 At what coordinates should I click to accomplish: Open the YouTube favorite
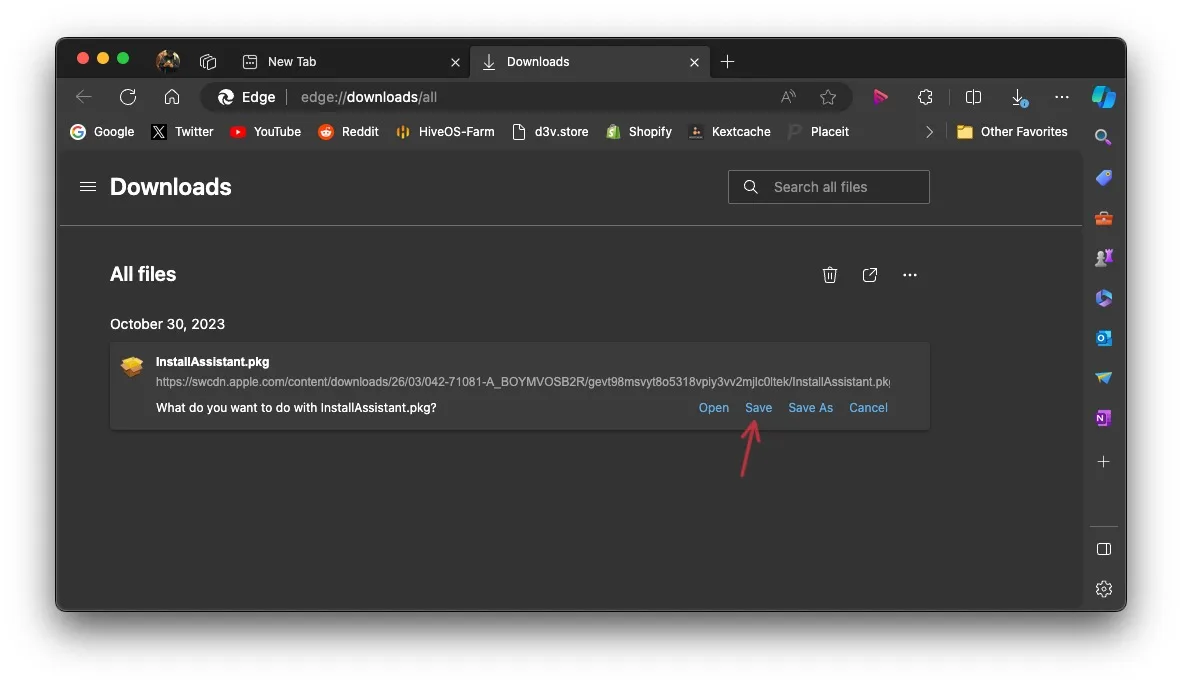pos(265,132)
